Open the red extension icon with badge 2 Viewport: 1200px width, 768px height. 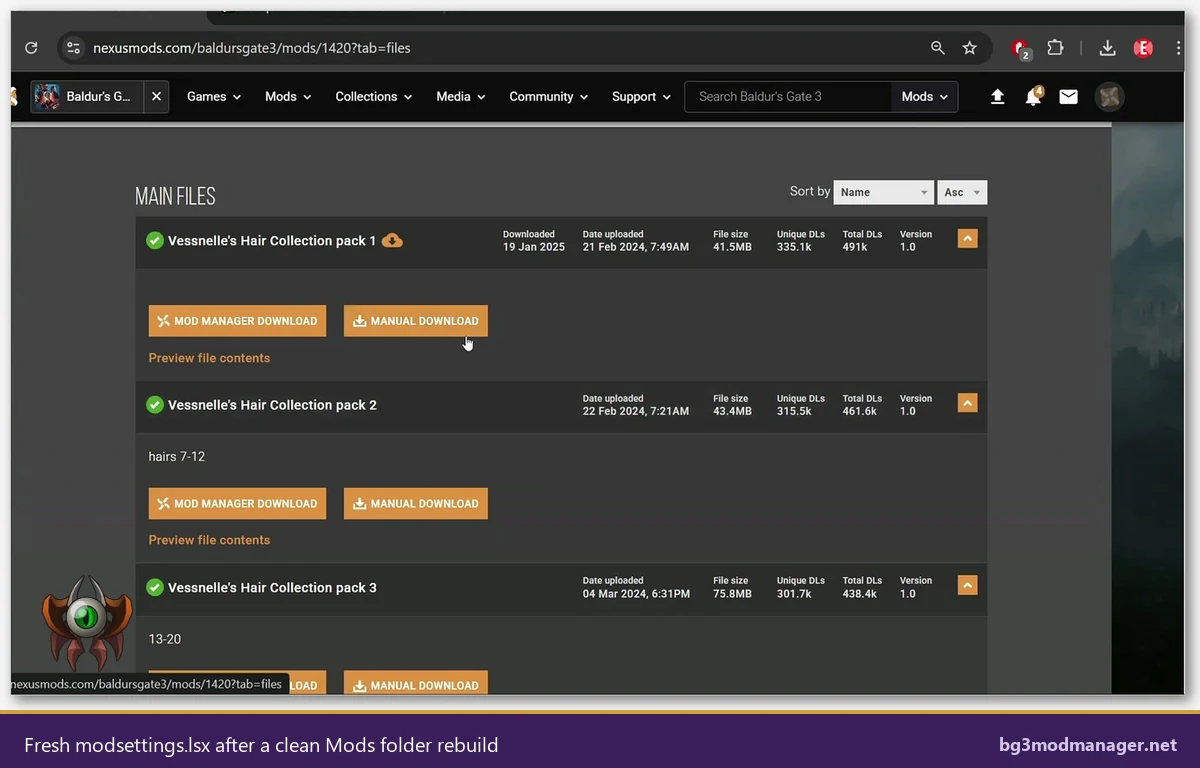pos(1021,49)
